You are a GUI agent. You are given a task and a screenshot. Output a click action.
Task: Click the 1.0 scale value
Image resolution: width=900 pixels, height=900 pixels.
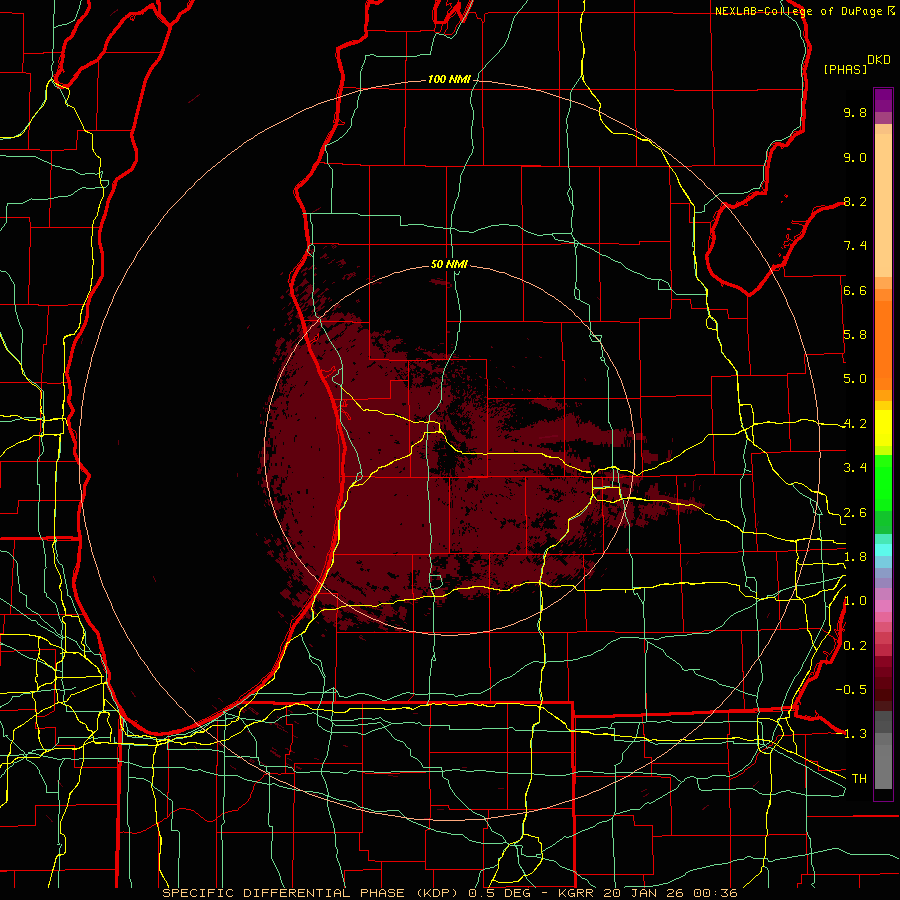tap(855, 601)
